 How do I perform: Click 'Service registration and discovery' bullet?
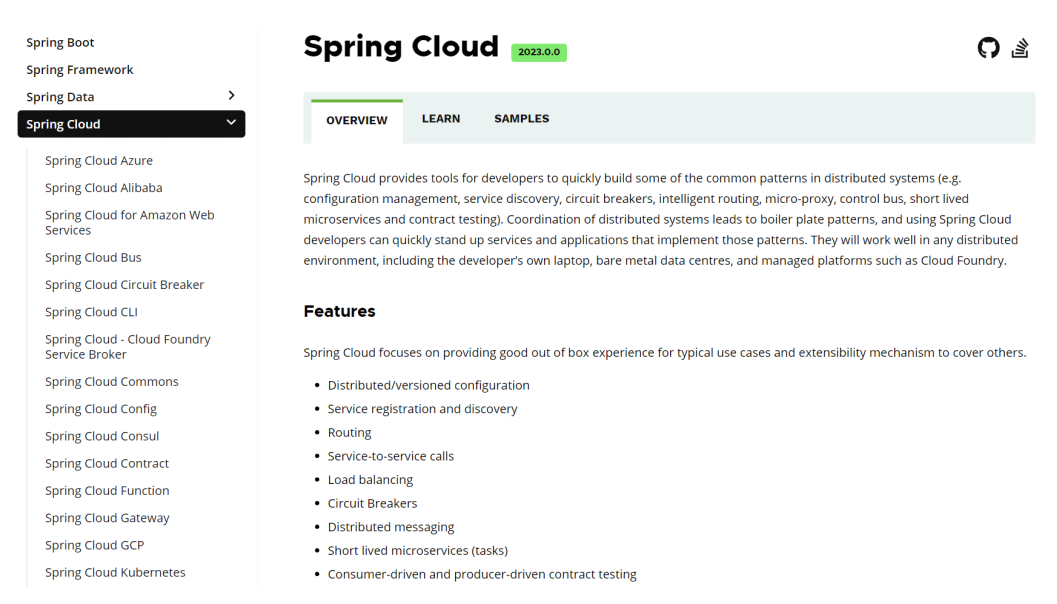pos(423,409)
